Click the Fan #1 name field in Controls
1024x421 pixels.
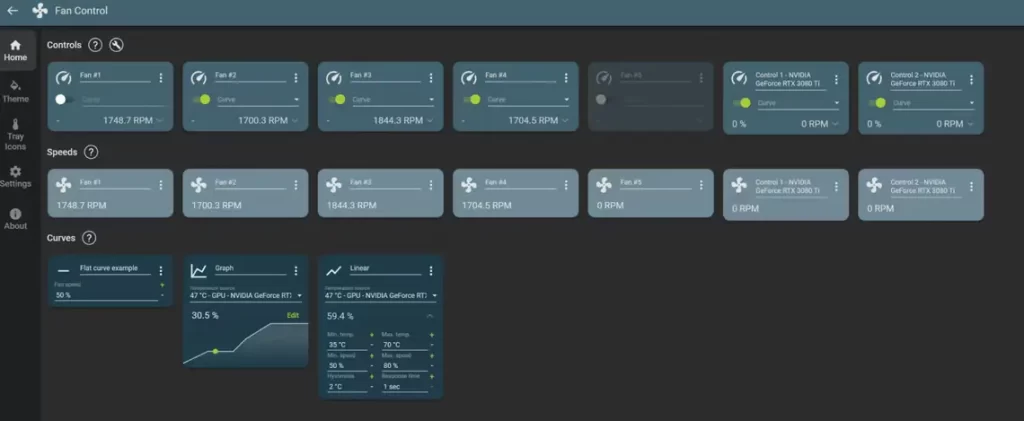pyautogui.click(x=115, y=76)
